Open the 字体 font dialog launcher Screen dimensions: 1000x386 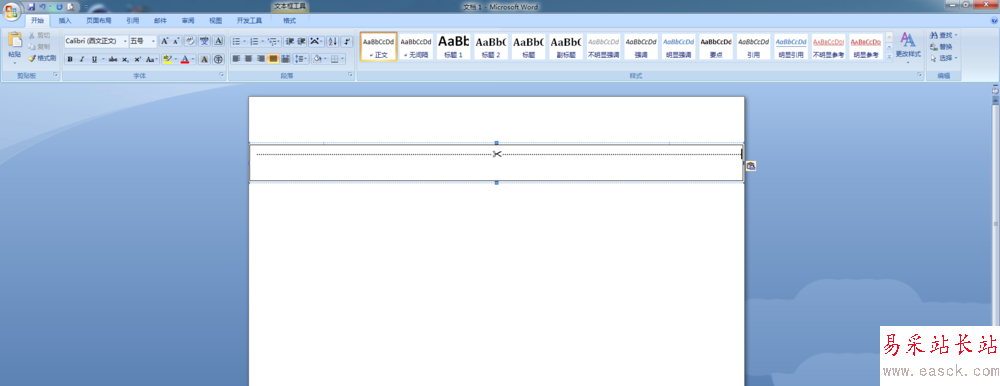(222, 75)
